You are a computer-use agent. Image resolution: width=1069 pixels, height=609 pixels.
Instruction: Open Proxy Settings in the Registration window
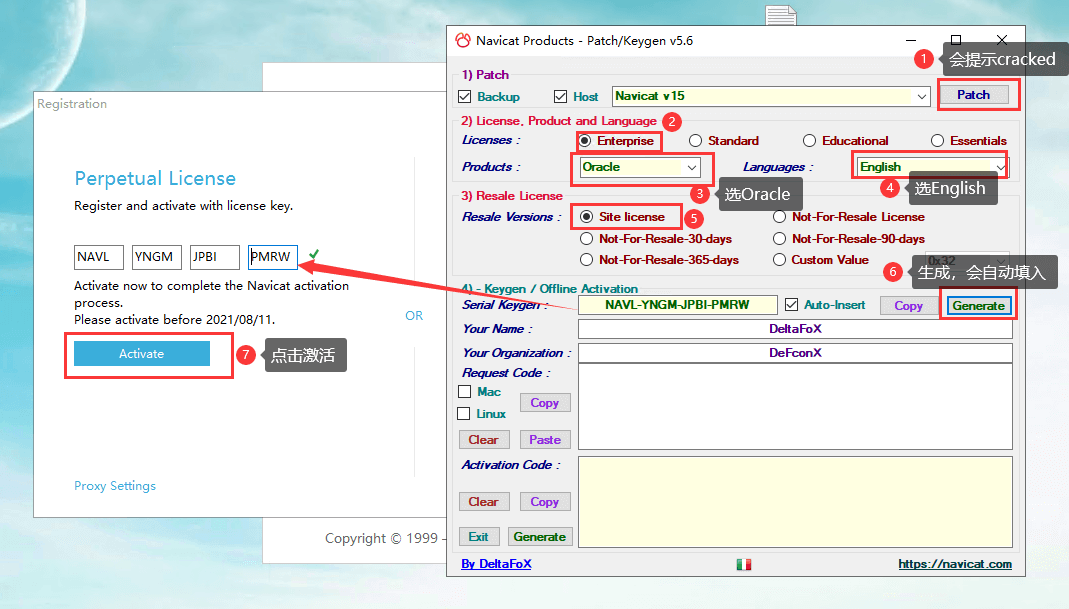coord(115,486)
